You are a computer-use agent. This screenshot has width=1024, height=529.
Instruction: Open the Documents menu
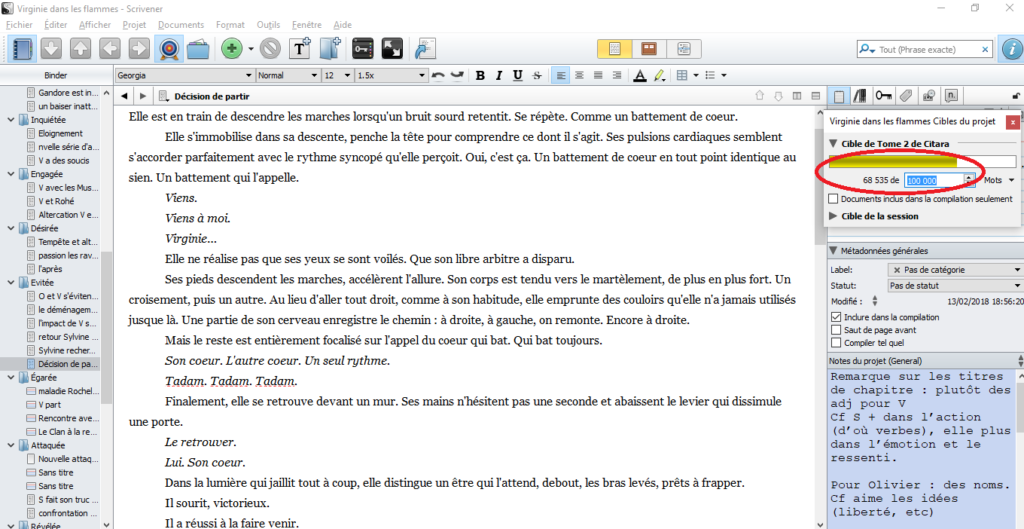point(181,25)
